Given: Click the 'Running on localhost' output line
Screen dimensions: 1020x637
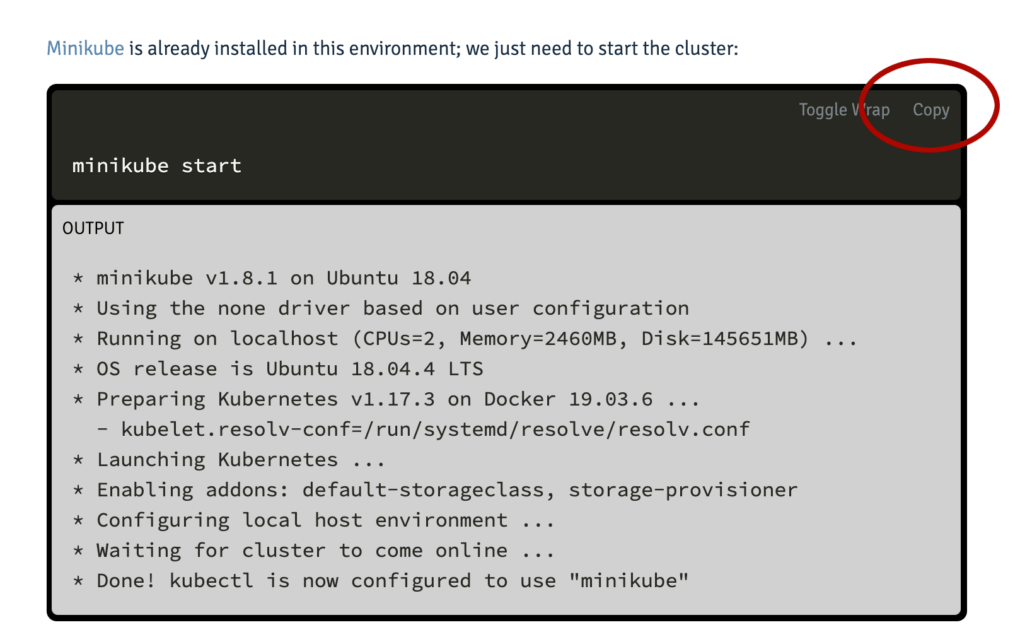Looking at the screenshot, I should tap(465, 338).
